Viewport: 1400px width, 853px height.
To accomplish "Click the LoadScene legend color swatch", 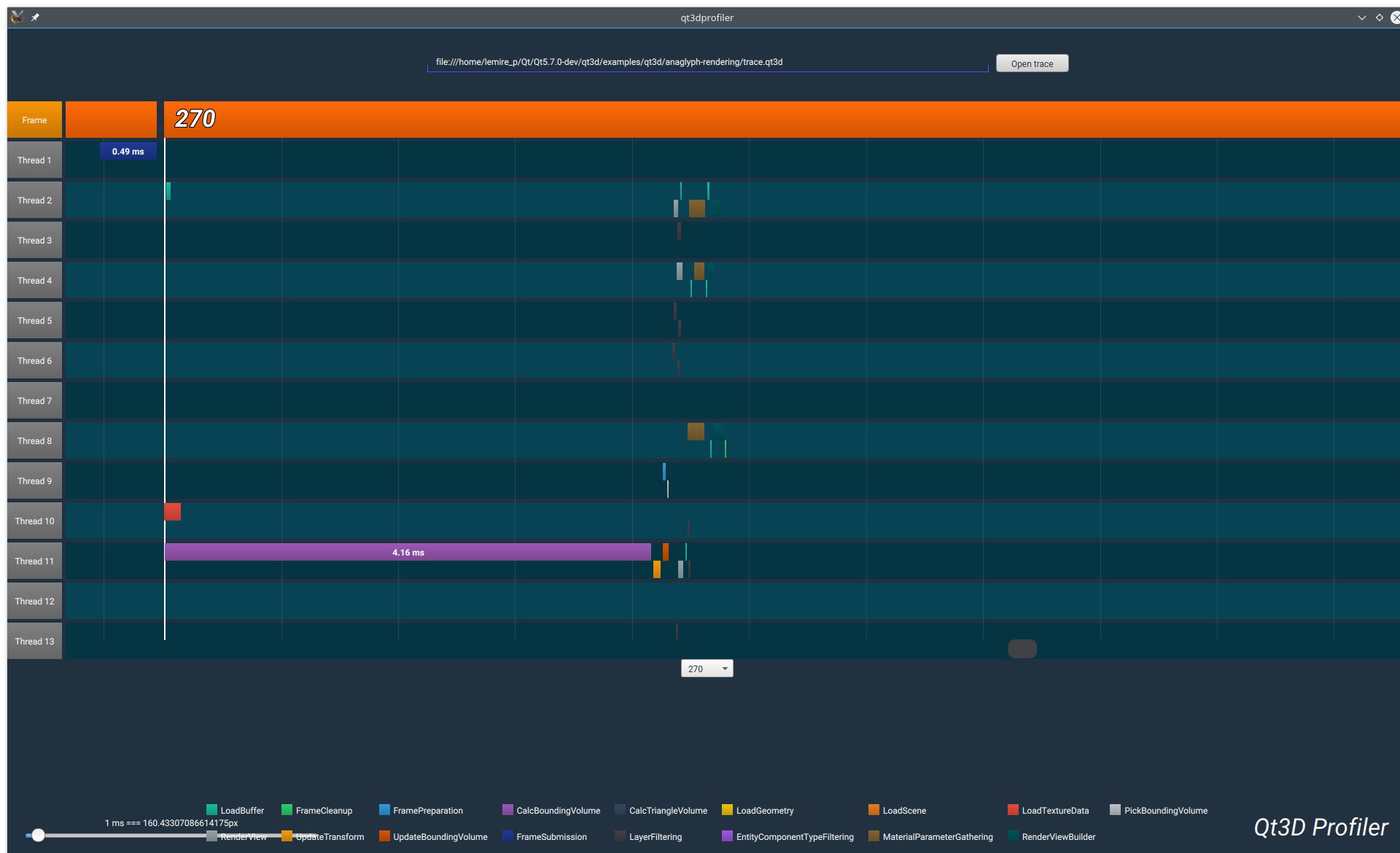I will click(874, 809).
